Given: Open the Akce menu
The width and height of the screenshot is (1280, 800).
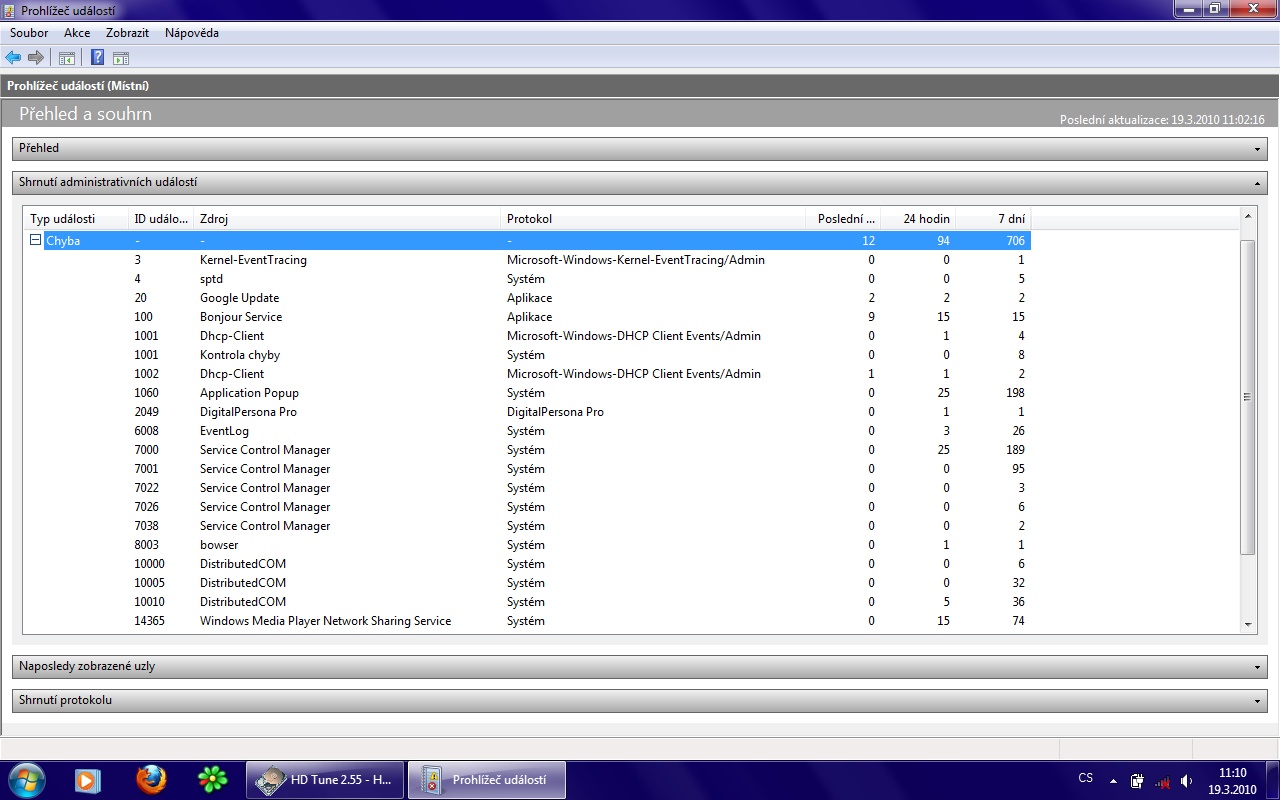Looking at the screenshot, I should 77,33.
